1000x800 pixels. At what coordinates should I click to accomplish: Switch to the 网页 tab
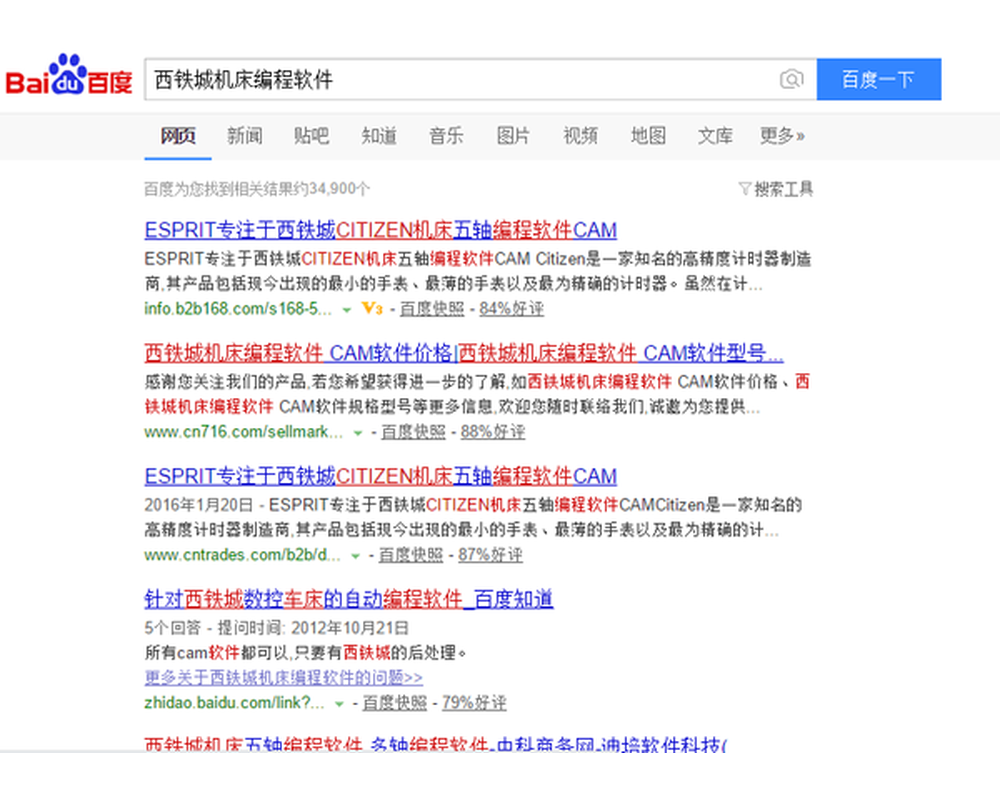pos(178,136)
